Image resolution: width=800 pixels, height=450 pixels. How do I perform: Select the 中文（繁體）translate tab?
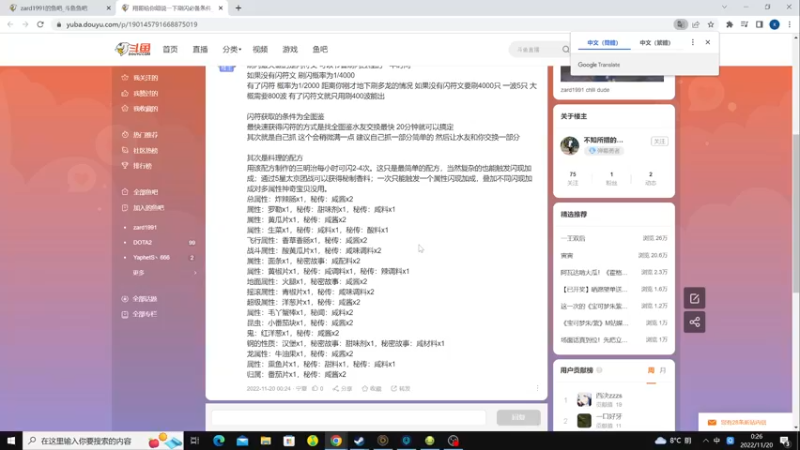(655, 43)
